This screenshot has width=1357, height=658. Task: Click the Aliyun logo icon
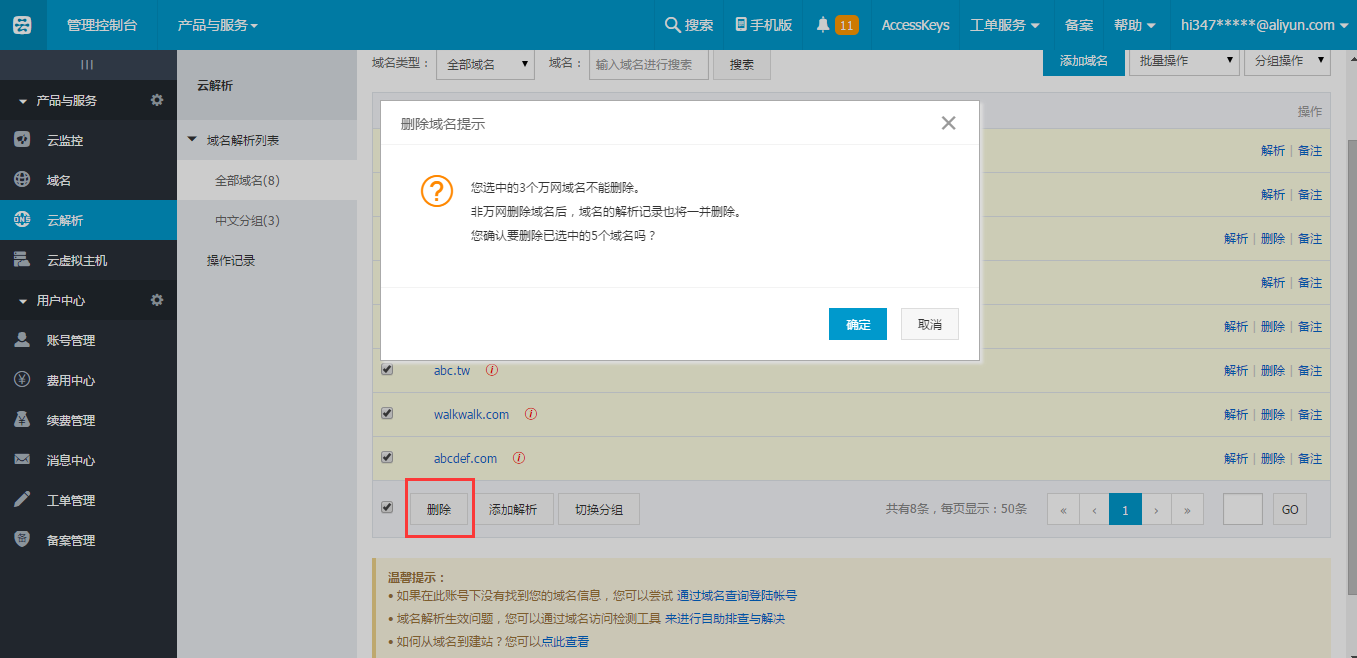[x=22, y=25]
